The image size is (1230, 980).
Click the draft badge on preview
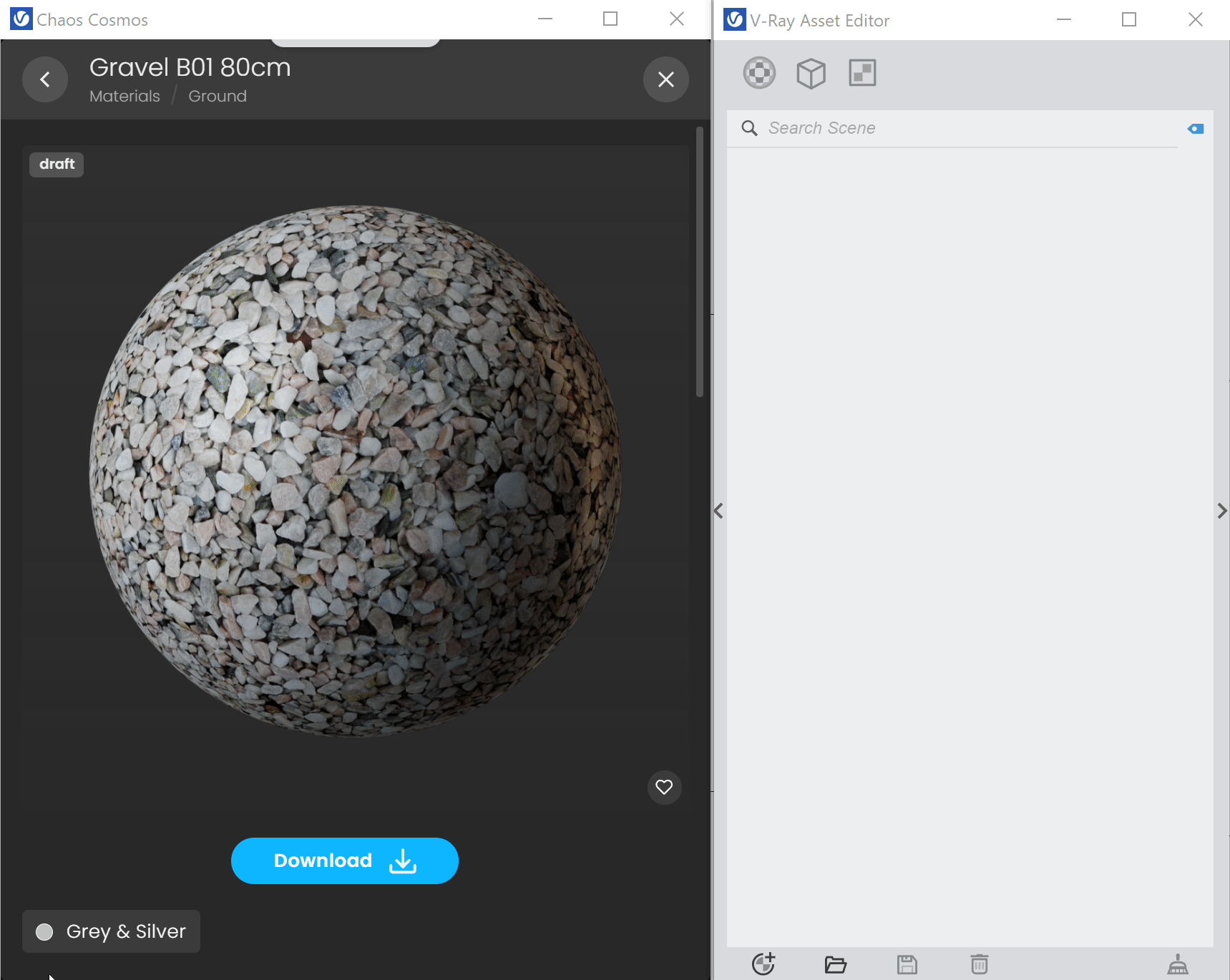[57, 165]
